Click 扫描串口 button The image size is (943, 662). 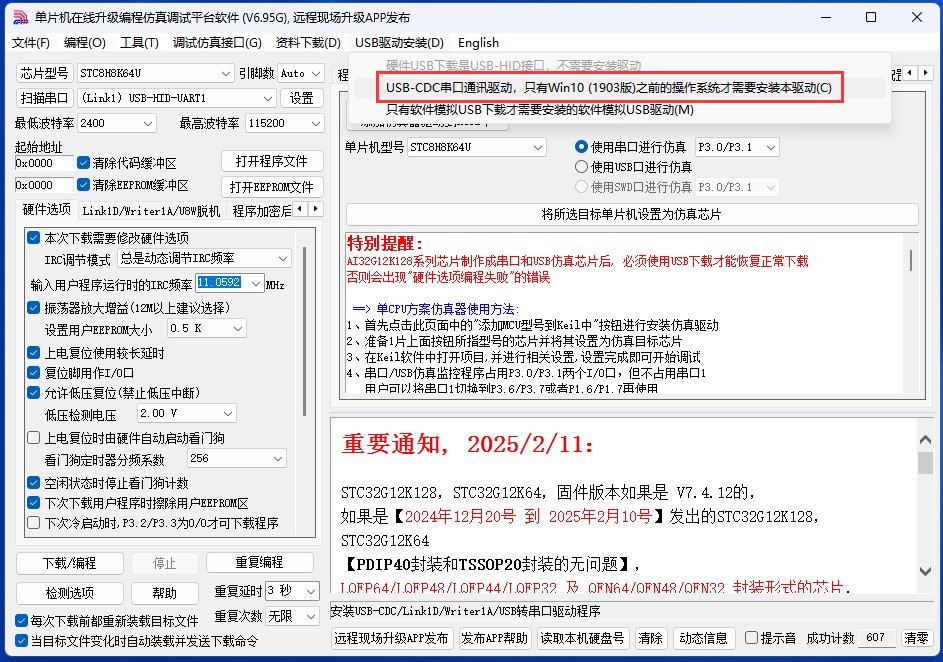(x=45, y=98)
